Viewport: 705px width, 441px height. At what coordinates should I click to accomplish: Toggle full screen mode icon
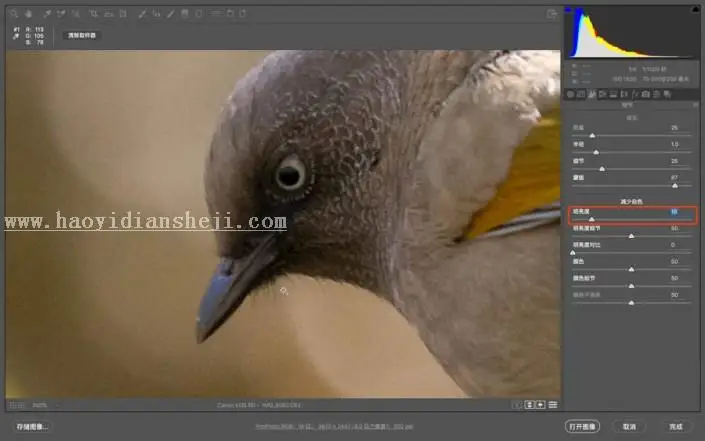(552, 14)
